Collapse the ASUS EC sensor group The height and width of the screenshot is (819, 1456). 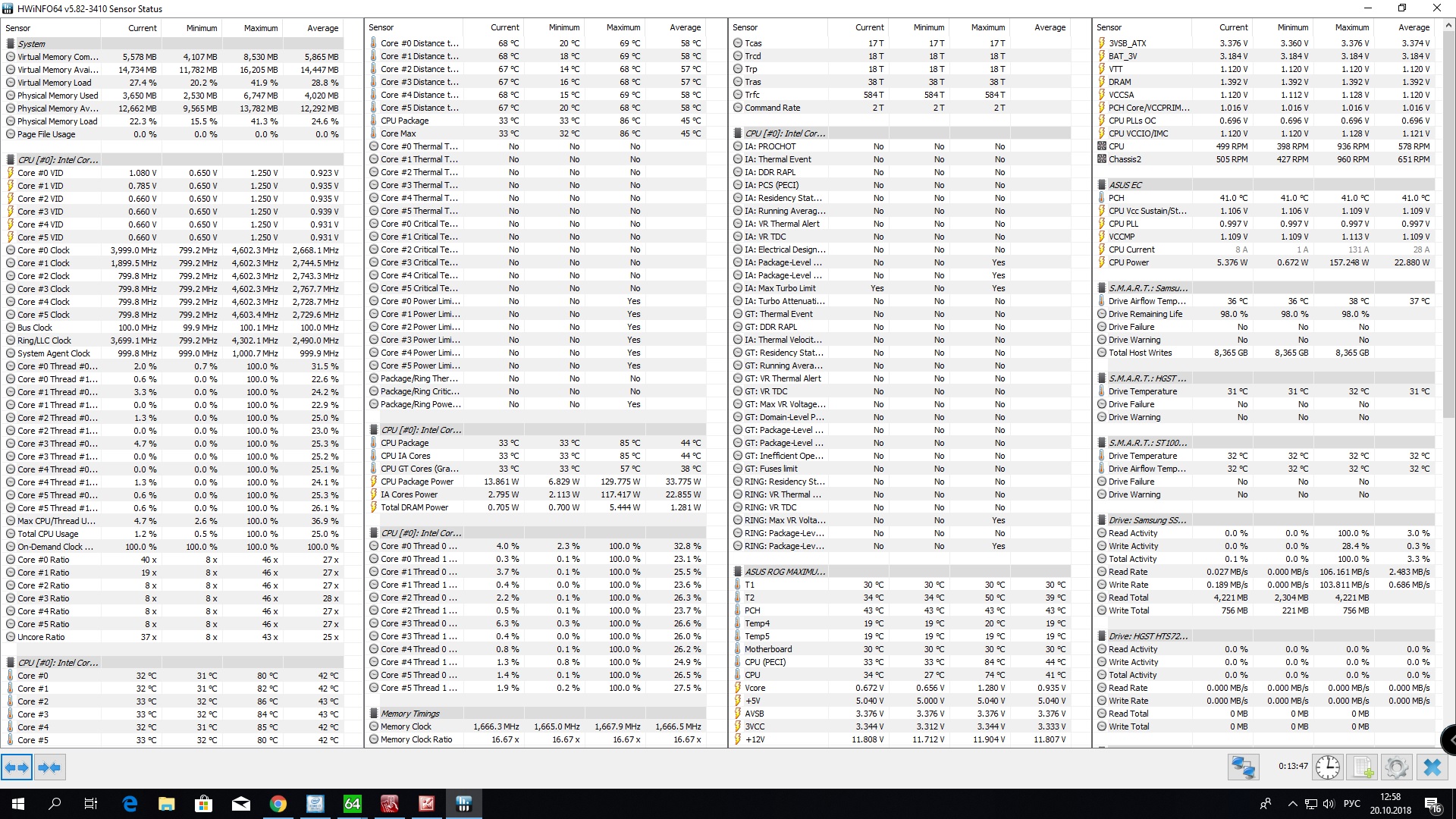coord(1125,185)
